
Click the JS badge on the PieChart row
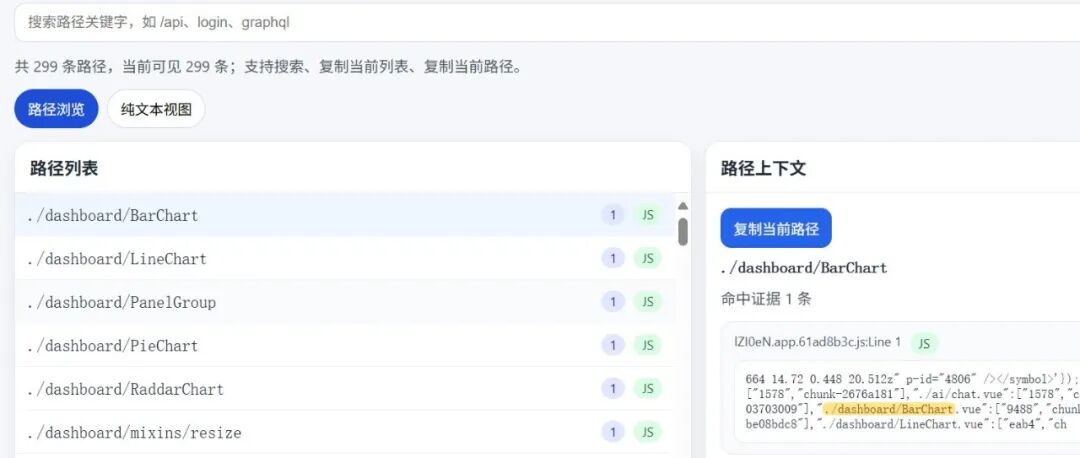647,345
